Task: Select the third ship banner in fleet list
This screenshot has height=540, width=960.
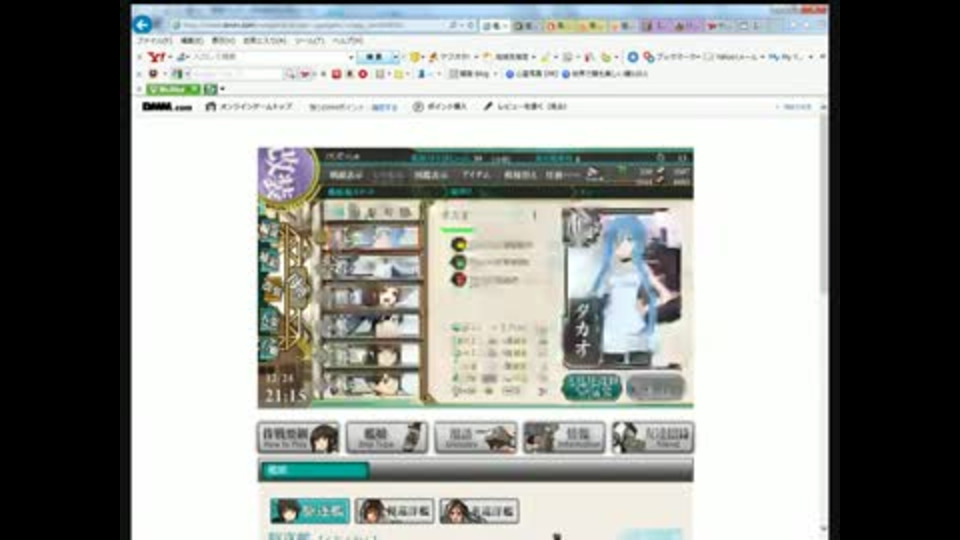Action: click(x=372, y=296)
